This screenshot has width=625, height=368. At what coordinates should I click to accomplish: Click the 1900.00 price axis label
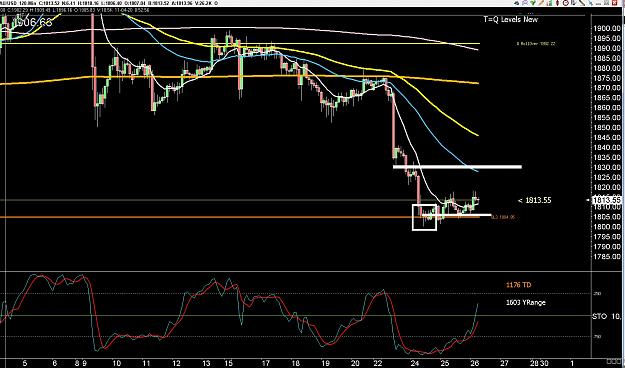(x=607, y=28)
